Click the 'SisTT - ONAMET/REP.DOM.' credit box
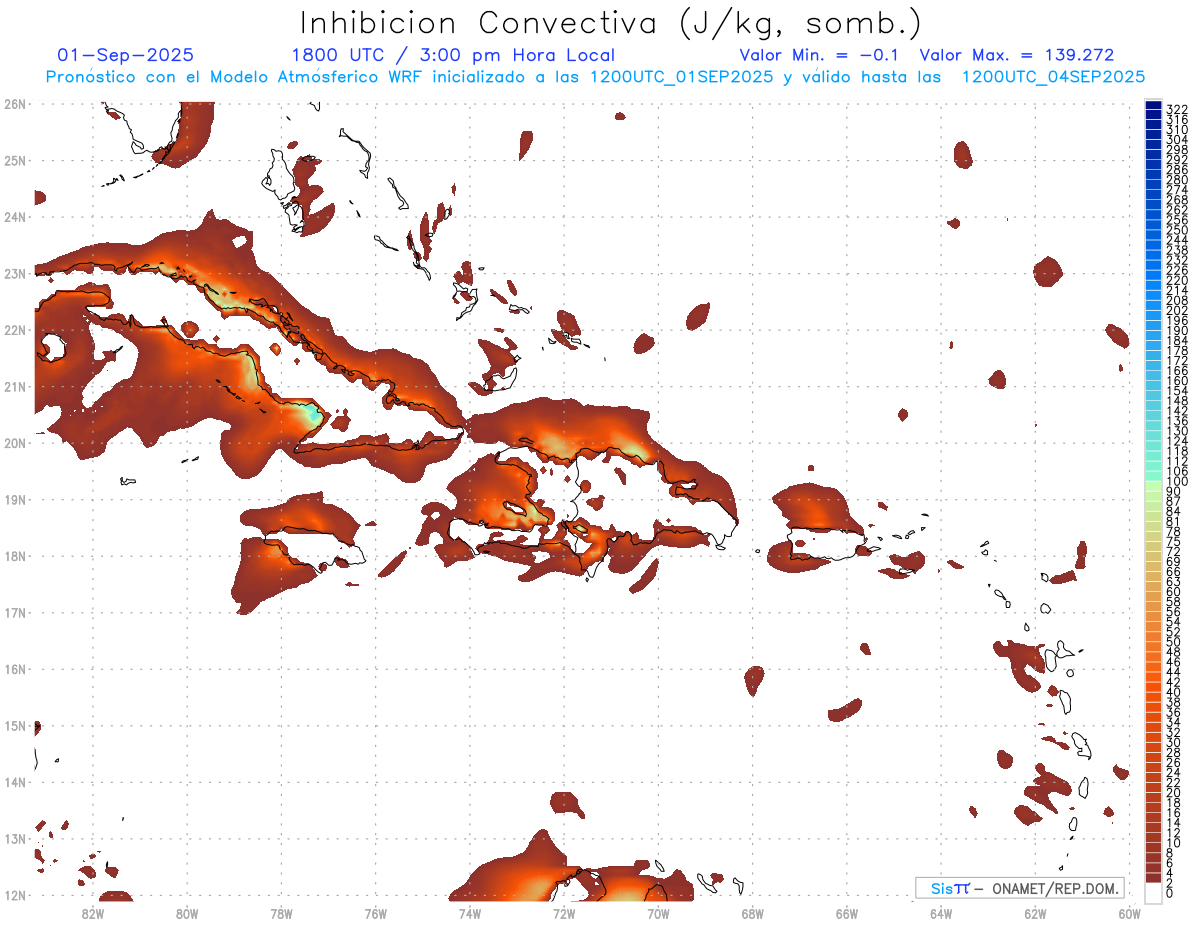 (1020, 888)
